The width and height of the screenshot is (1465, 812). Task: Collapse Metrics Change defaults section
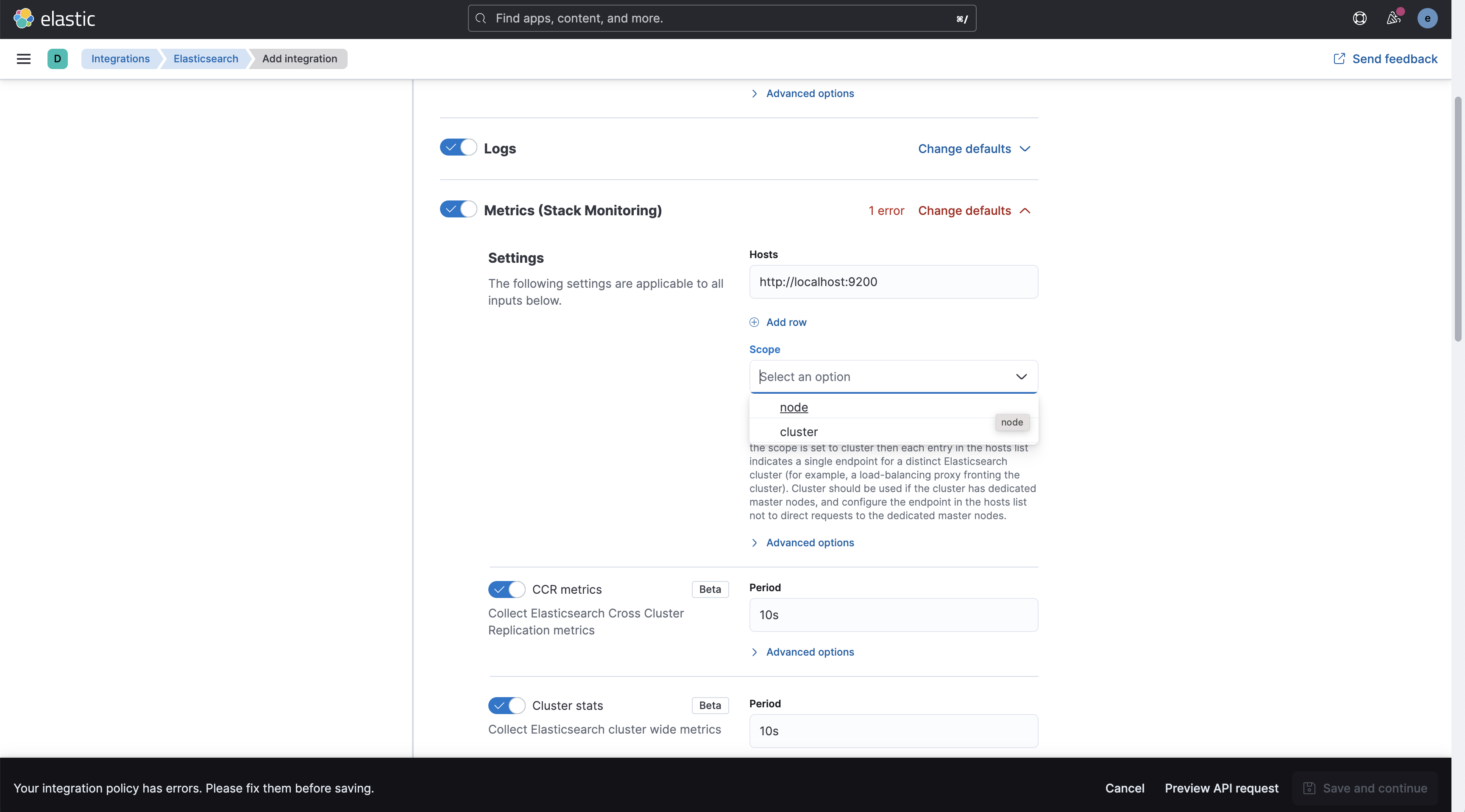pyautogui.click(x=974, y=211)
